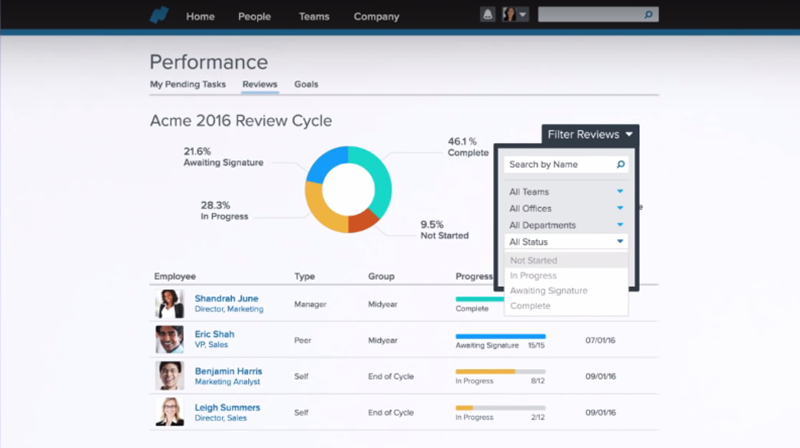Image resolution: width=800 pixels, height=448 pixels.
Task: Click the magnifier in top search bar
Action: coord(648,16)
